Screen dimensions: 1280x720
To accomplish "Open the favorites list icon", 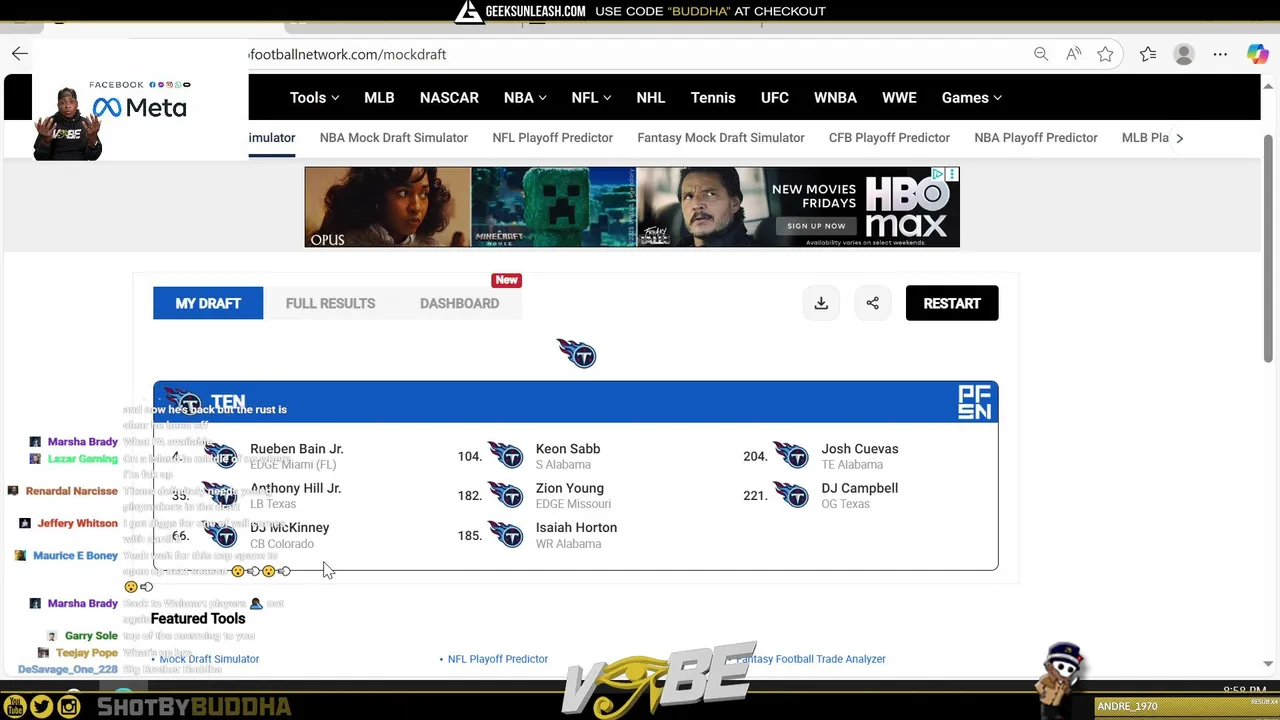I will tap(1148, 54).
